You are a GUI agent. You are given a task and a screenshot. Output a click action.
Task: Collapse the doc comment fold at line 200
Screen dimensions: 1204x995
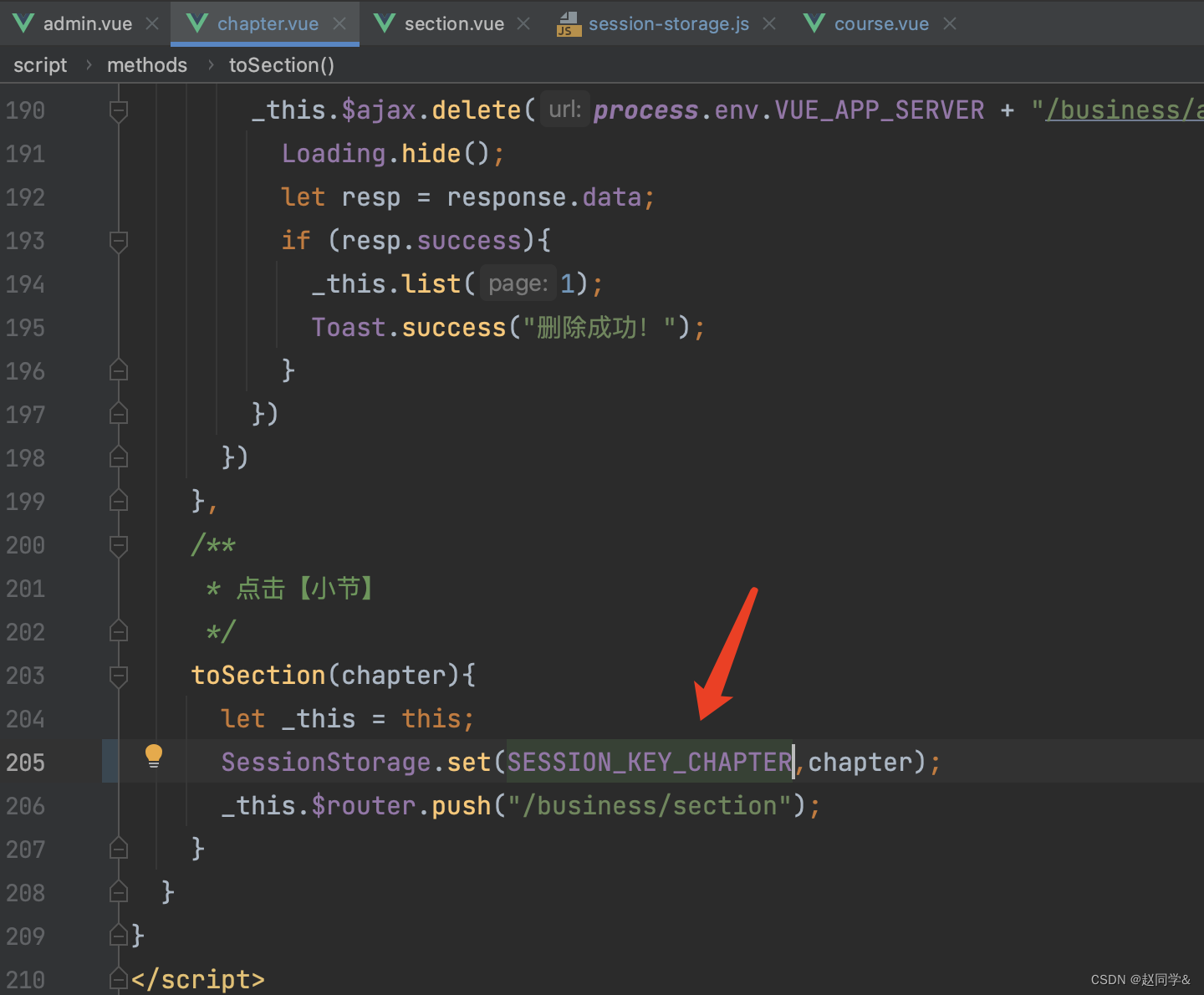119,545
